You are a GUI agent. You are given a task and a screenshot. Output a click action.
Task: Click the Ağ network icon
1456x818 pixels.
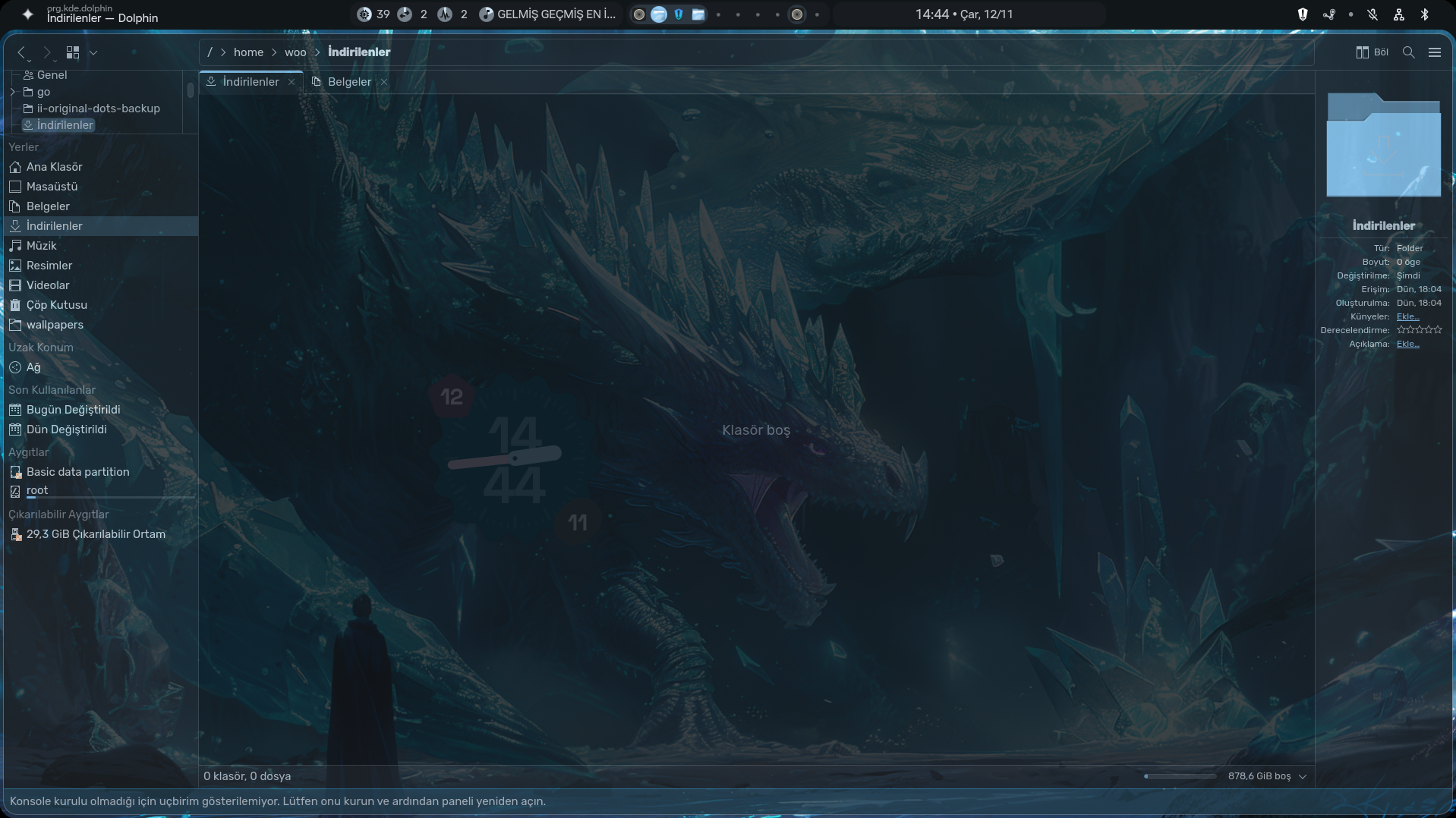(15, 367)
